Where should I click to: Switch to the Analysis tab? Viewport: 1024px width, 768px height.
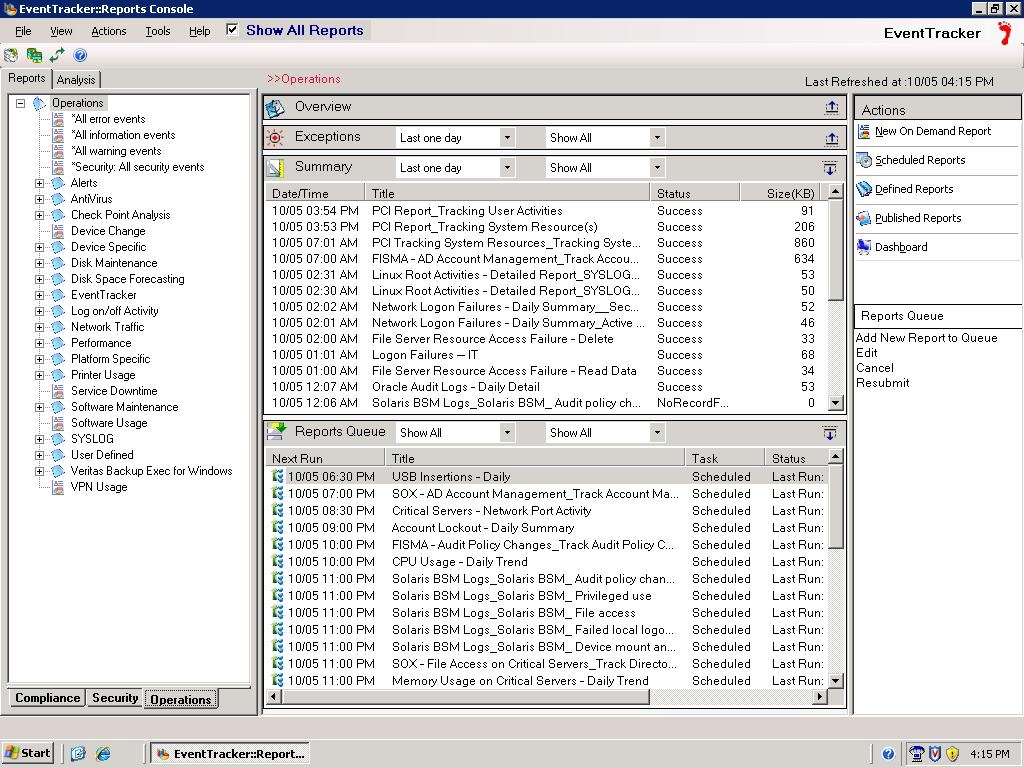point(76,80)
